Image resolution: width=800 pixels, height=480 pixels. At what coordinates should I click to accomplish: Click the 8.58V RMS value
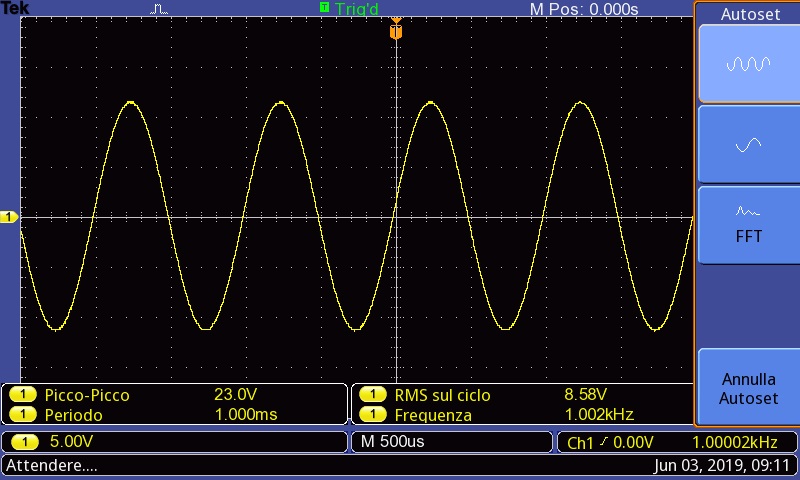tap(585, 394)
